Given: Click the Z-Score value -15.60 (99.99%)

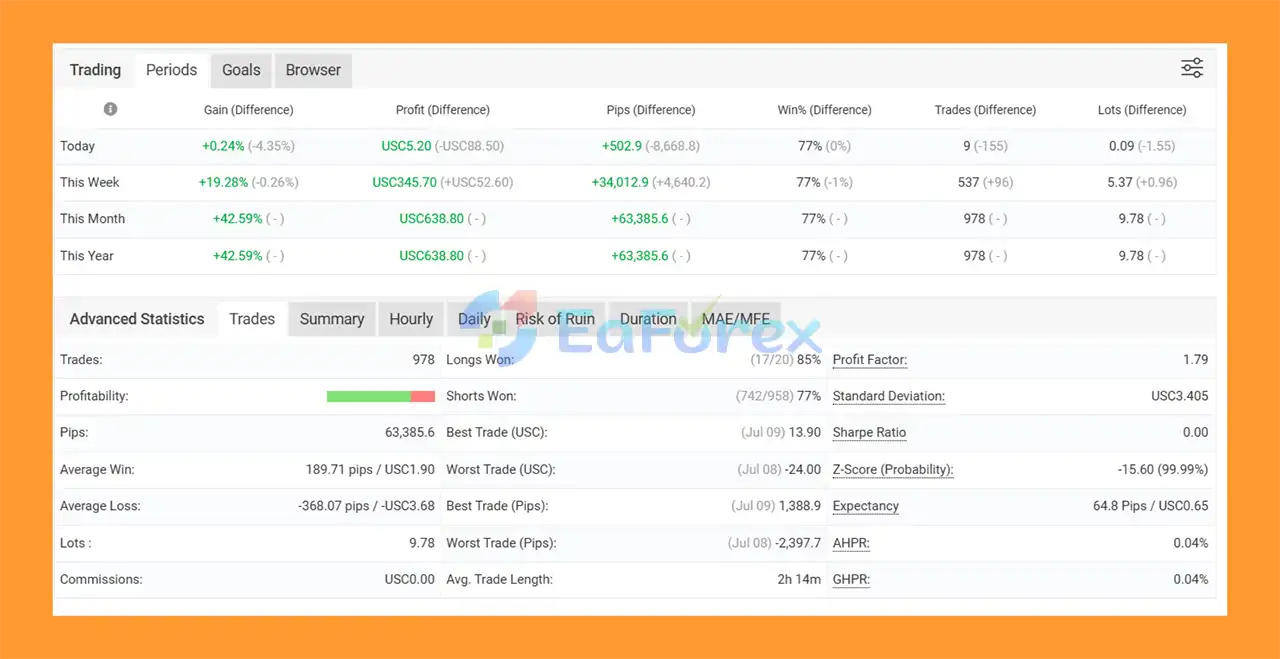Looking at the screenshot, I should pos(1163,469).
